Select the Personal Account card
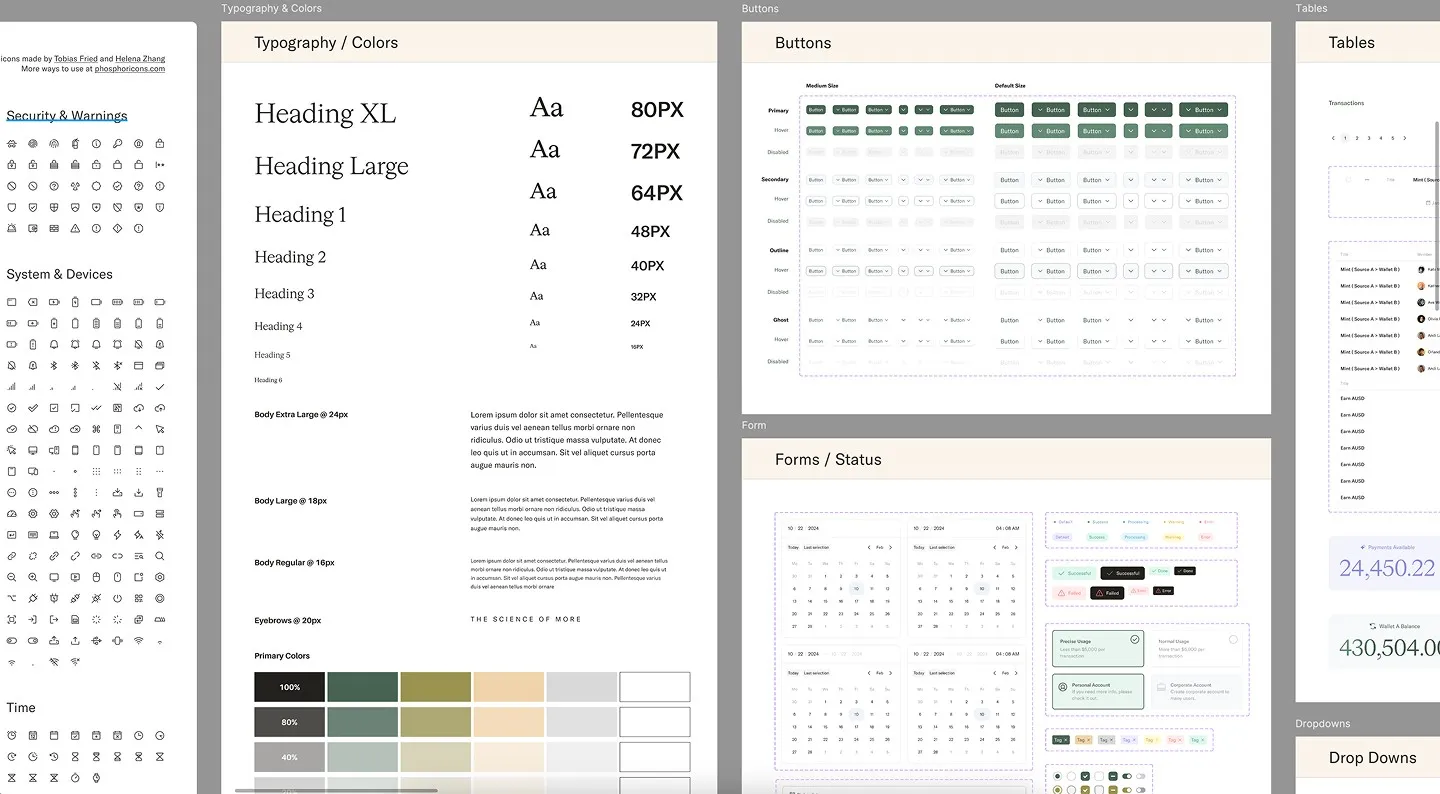 pyautogui.click(x=1097, y=692)
